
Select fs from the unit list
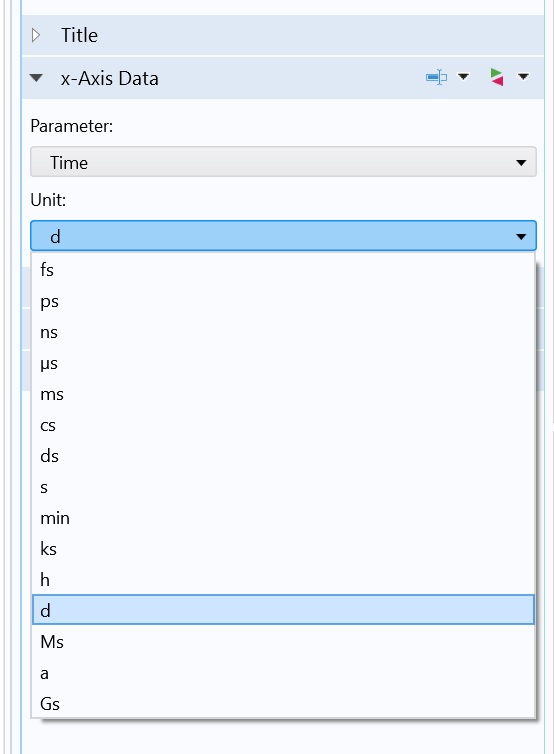(x=283, y=270)
